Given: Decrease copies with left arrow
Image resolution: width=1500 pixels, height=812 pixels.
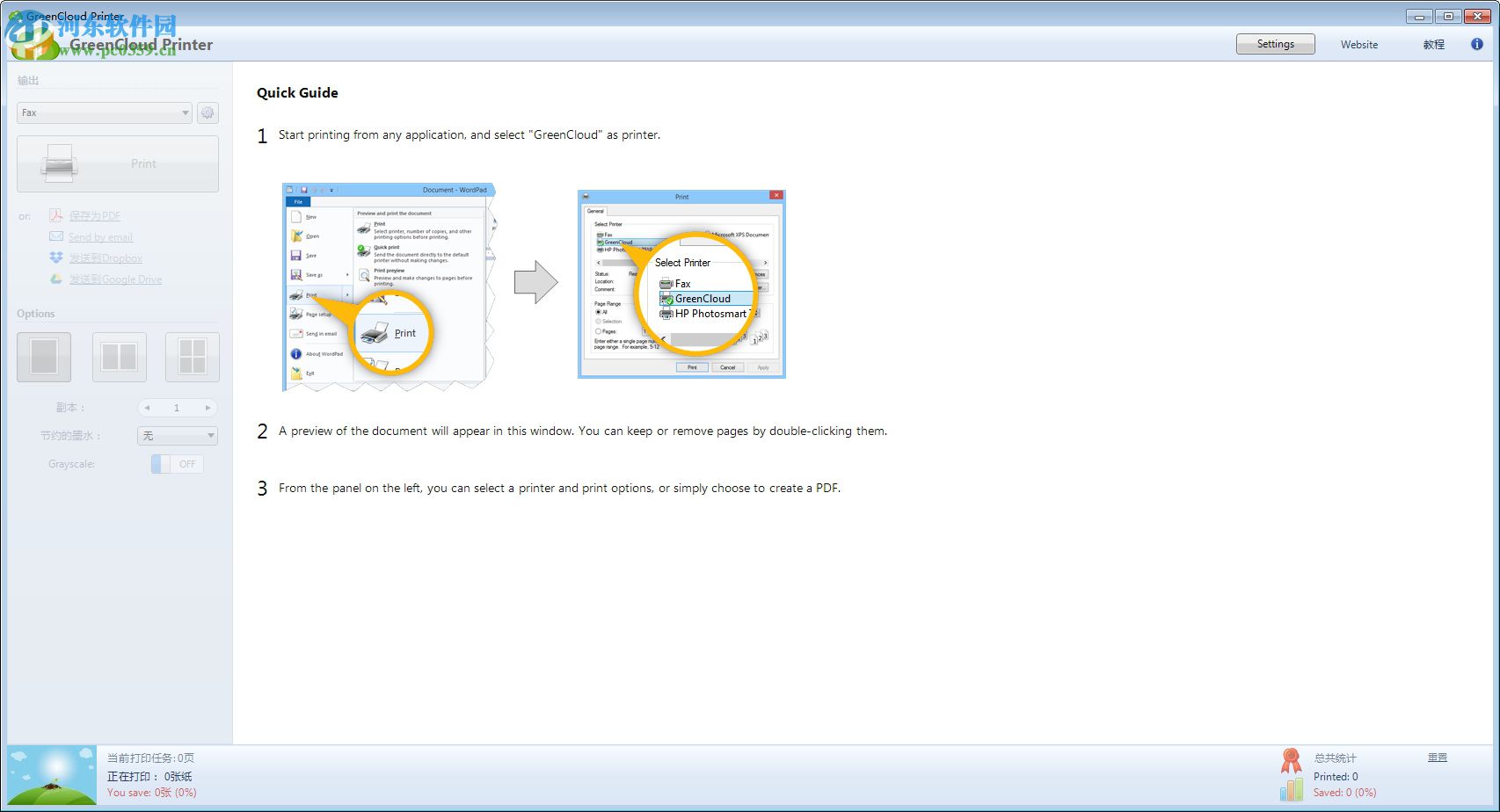Looking at the screenshot, I should pos(147,408).
